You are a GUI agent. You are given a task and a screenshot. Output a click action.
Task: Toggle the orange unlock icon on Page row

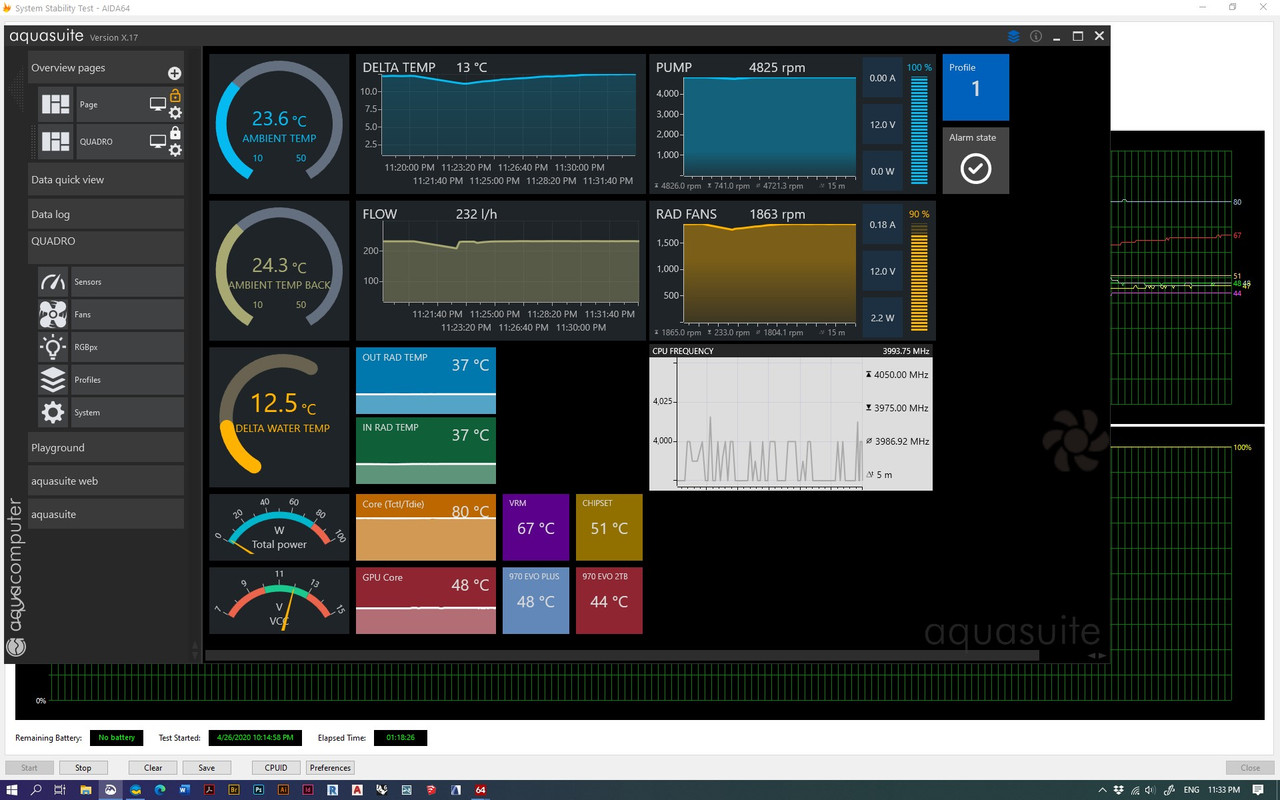pos(175,96)
